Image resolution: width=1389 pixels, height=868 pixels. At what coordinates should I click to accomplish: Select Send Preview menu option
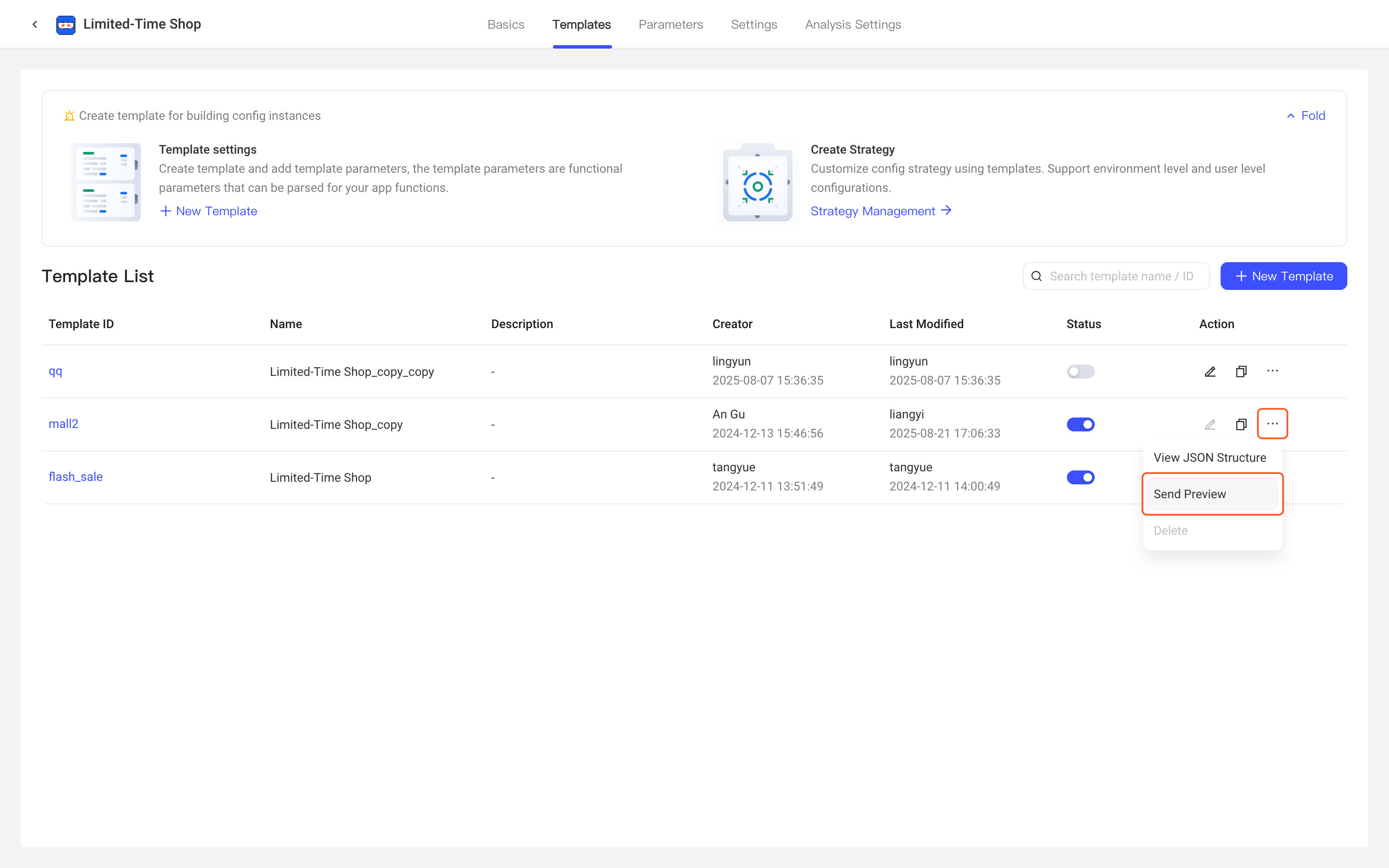(x=1212, y=494)
